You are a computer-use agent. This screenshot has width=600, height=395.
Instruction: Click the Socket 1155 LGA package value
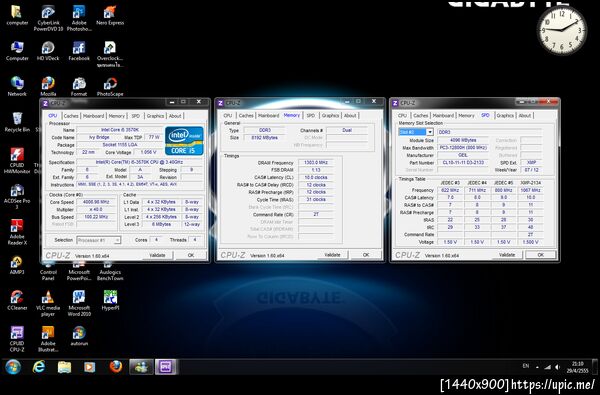[x=119, y=145]
